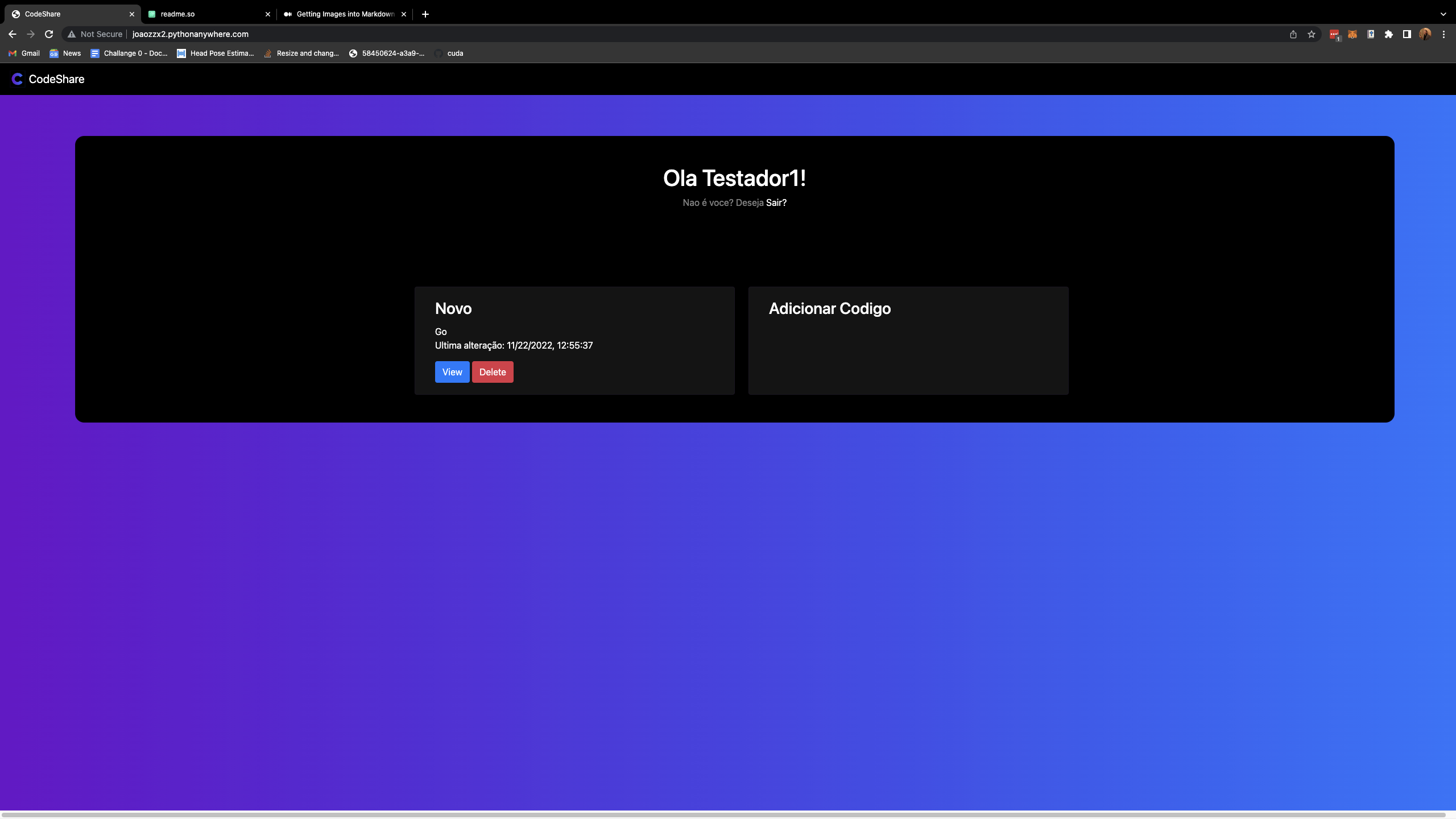1456x819 pixels.
Task: Click the CodeShare logo icon in navbar
Action: pyautogui.click(x=17, y=79)
